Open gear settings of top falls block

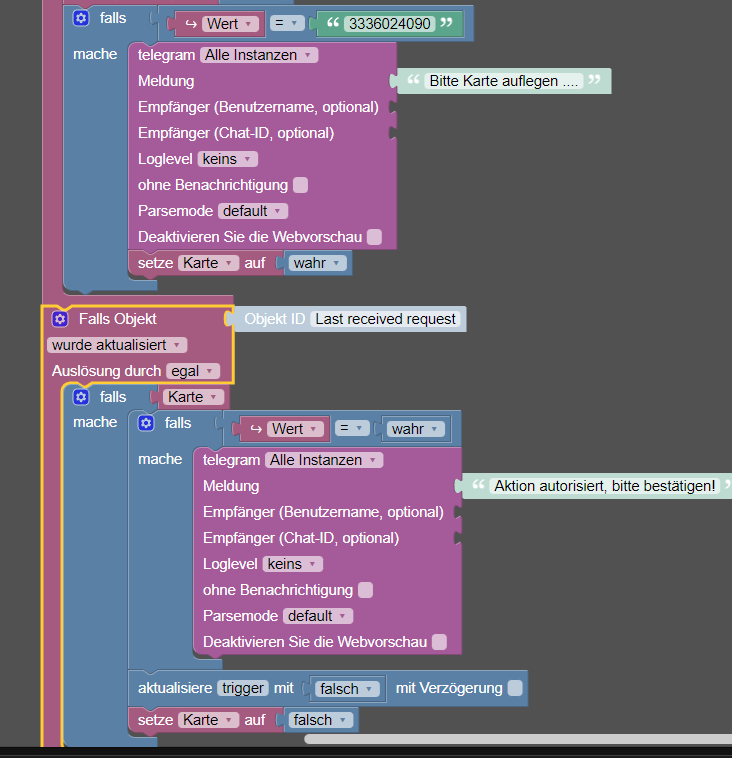tap(81, 18)
